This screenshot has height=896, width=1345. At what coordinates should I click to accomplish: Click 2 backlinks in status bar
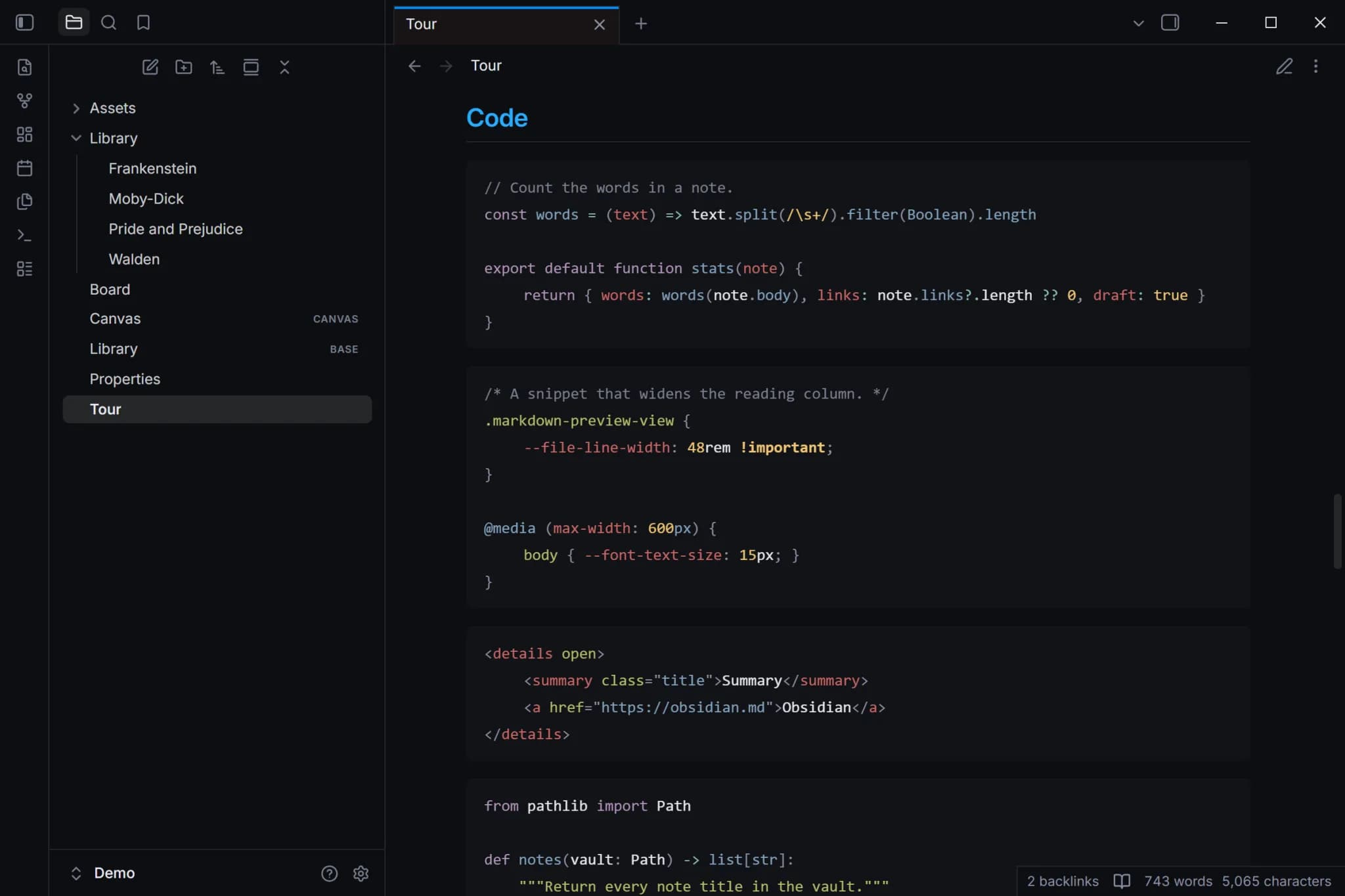pos(1063,881)
